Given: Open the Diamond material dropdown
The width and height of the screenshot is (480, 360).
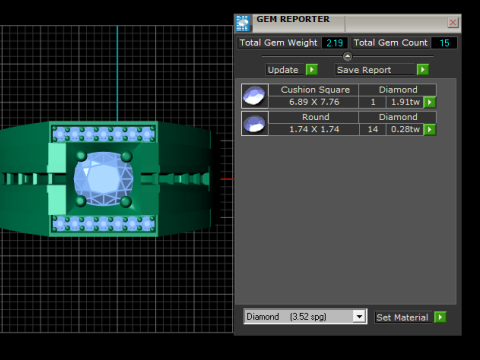Looking at the screenshot, I should 359,316.
